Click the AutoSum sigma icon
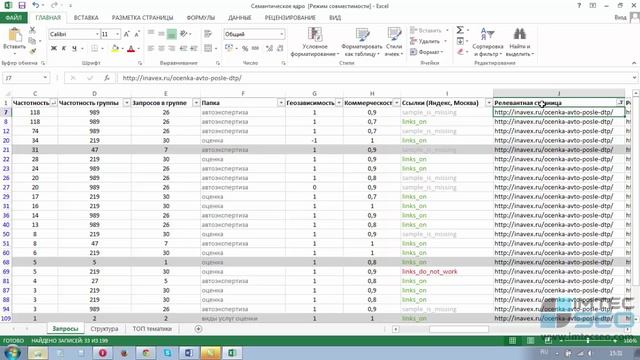The height and width of the screenshot is (360, 640). coord(460,30)
